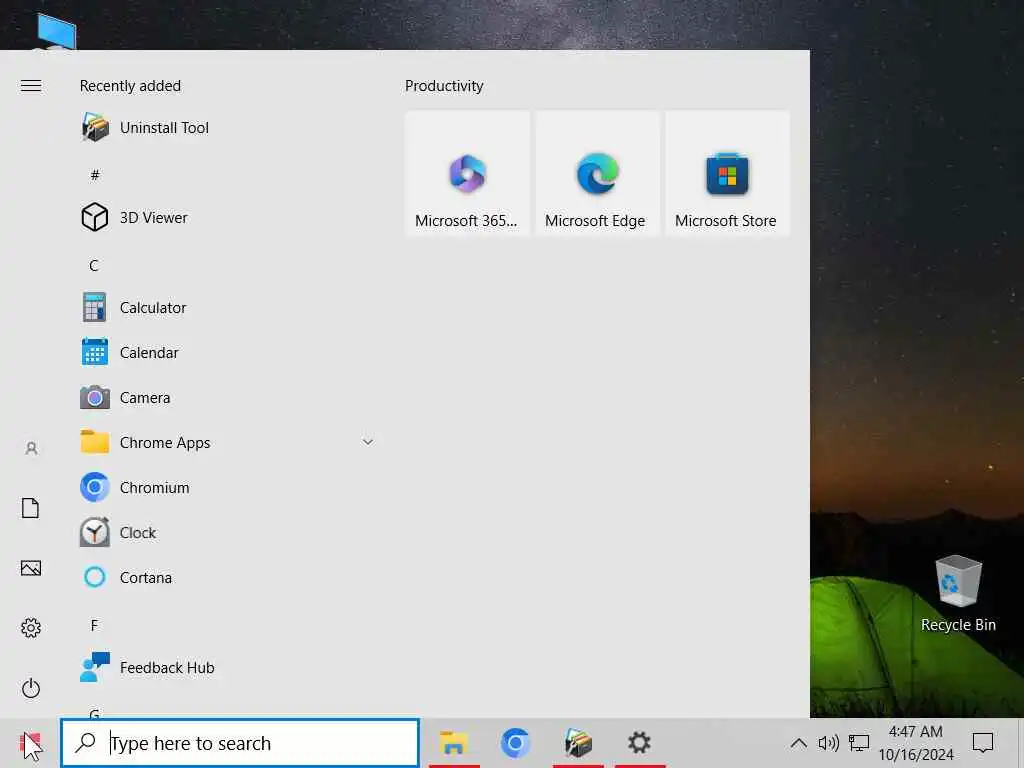The image size is (1024, 768).
Task: Show hidden system tray icons
Action: 798,743
